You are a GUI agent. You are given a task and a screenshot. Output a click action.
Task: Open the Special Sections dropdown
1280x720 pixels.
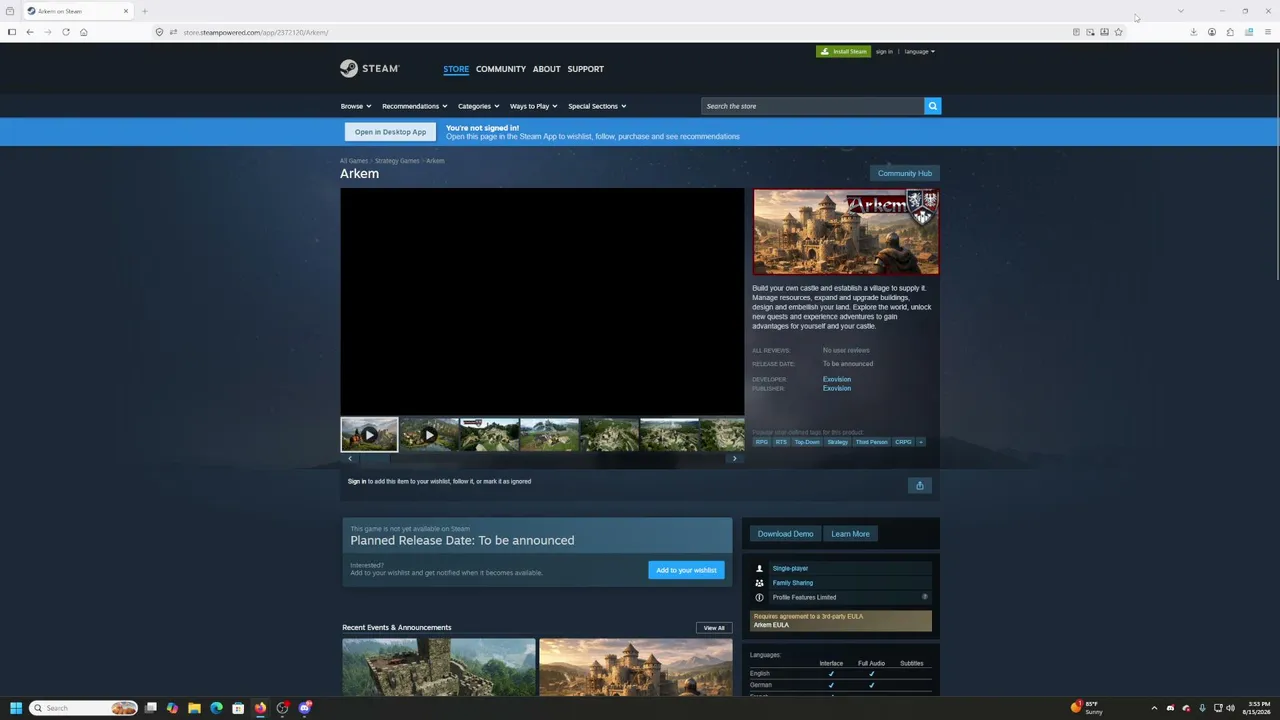click(x=597, y=106)
